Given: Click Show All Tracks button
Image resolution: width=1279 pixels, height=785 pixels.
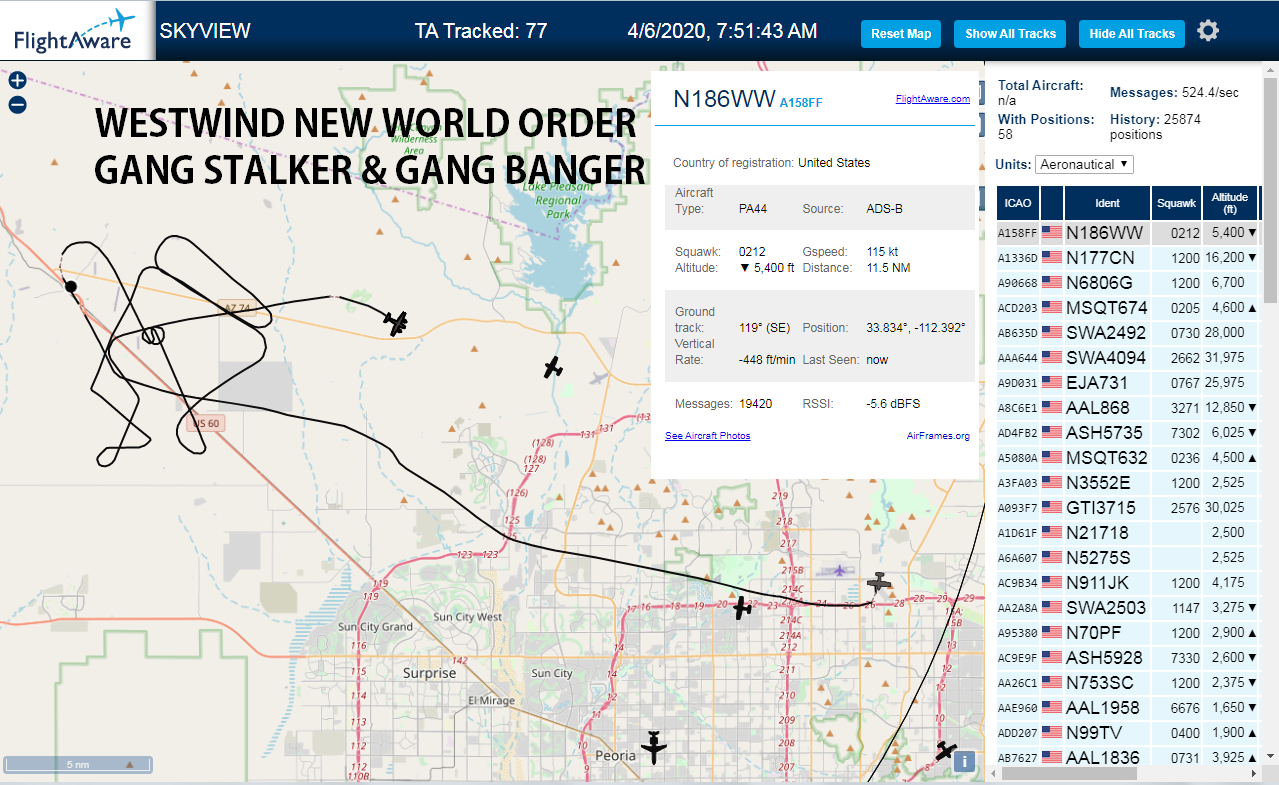Looking at the screenshot, I should (x=1010, y=34).
